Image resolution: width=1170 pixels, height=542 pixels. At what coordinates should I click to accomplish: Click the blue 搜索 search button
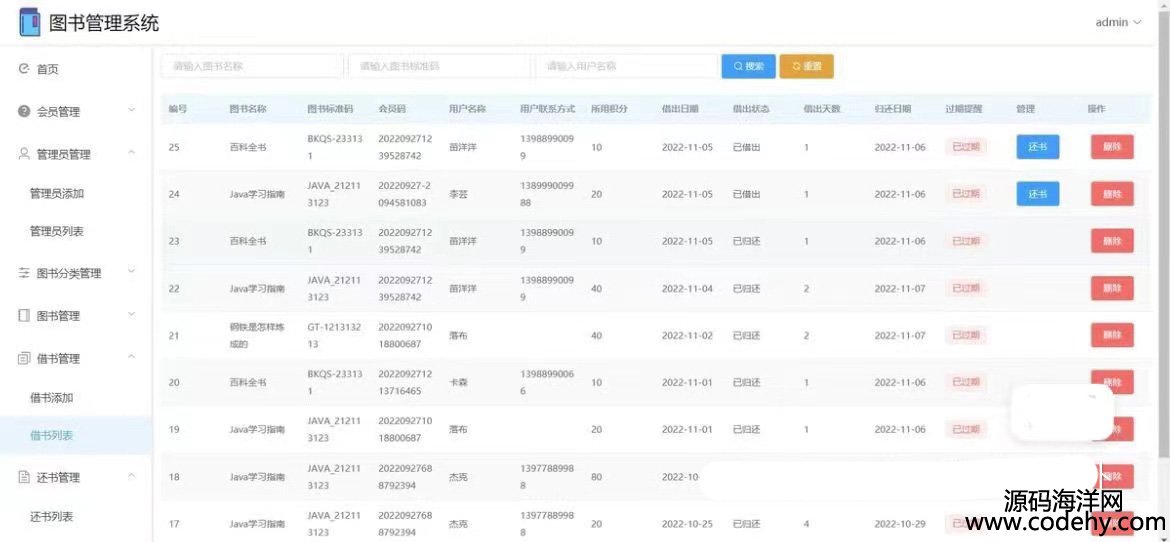pos(748,66)
